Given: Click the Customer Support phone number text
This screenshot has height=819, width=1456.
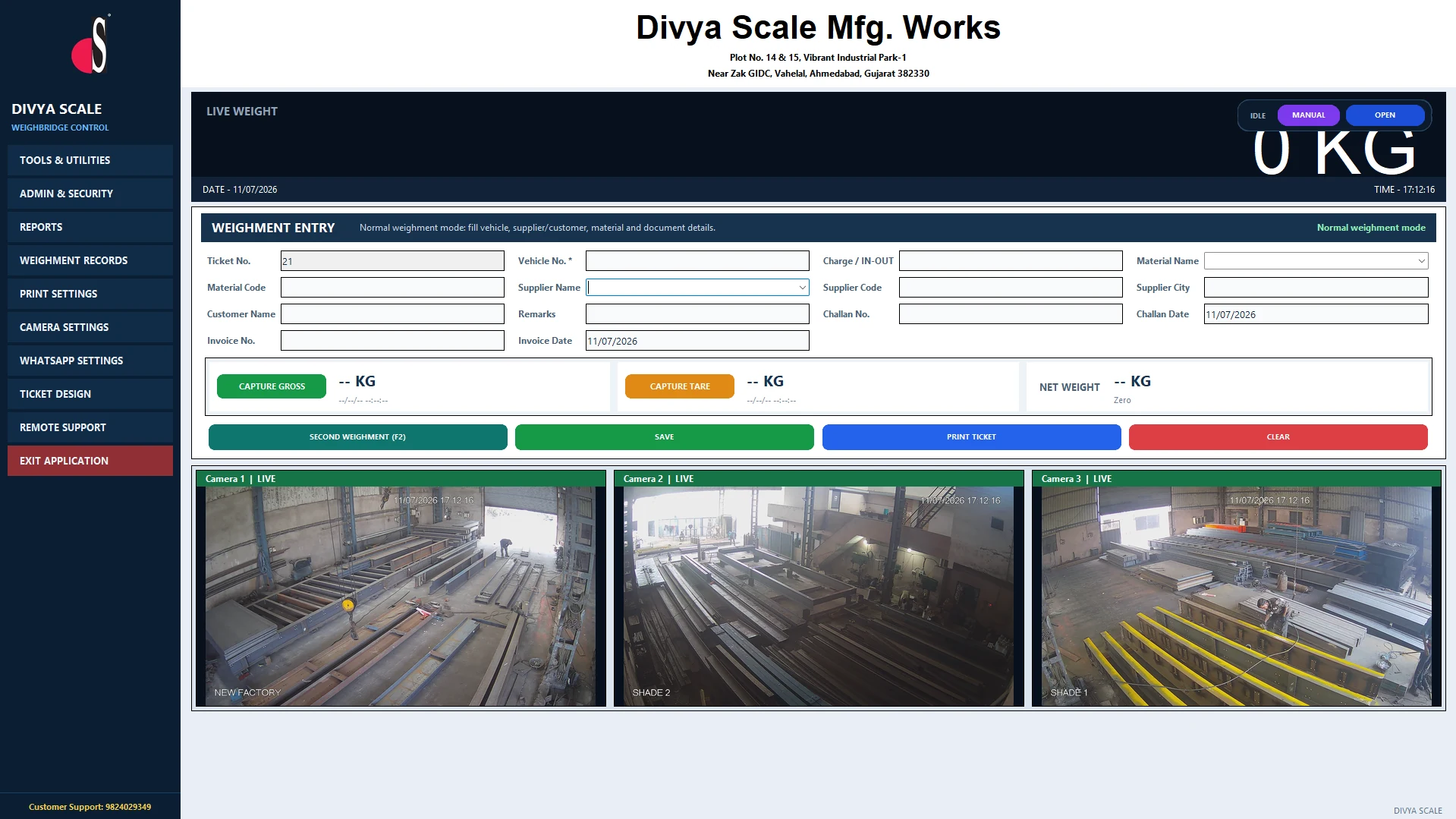Looking at the screenshot, I should (x=90, y=807).
